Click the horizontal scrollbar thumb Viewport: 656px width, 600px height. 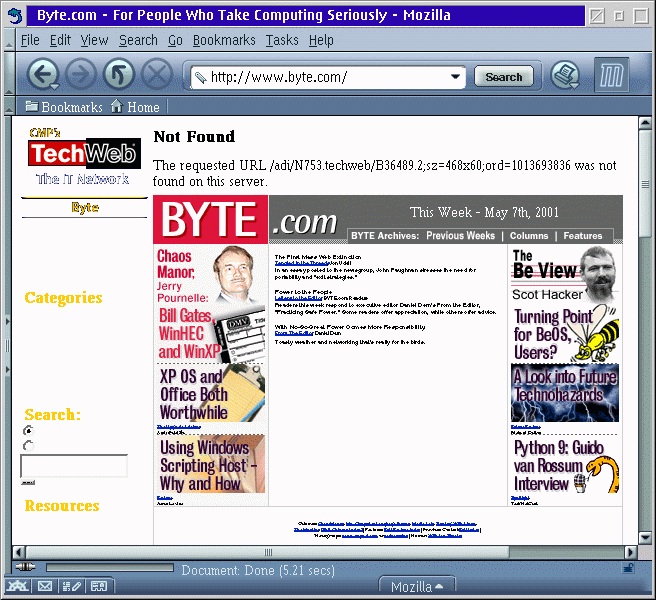point(268,552)
